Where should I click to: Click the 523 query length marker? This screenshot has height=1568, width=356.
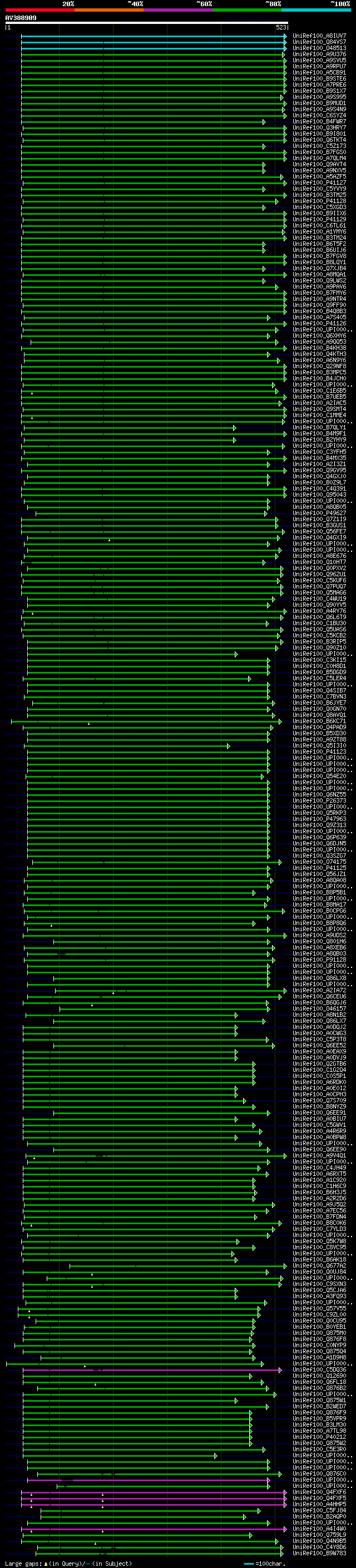(x=281, y=27)
